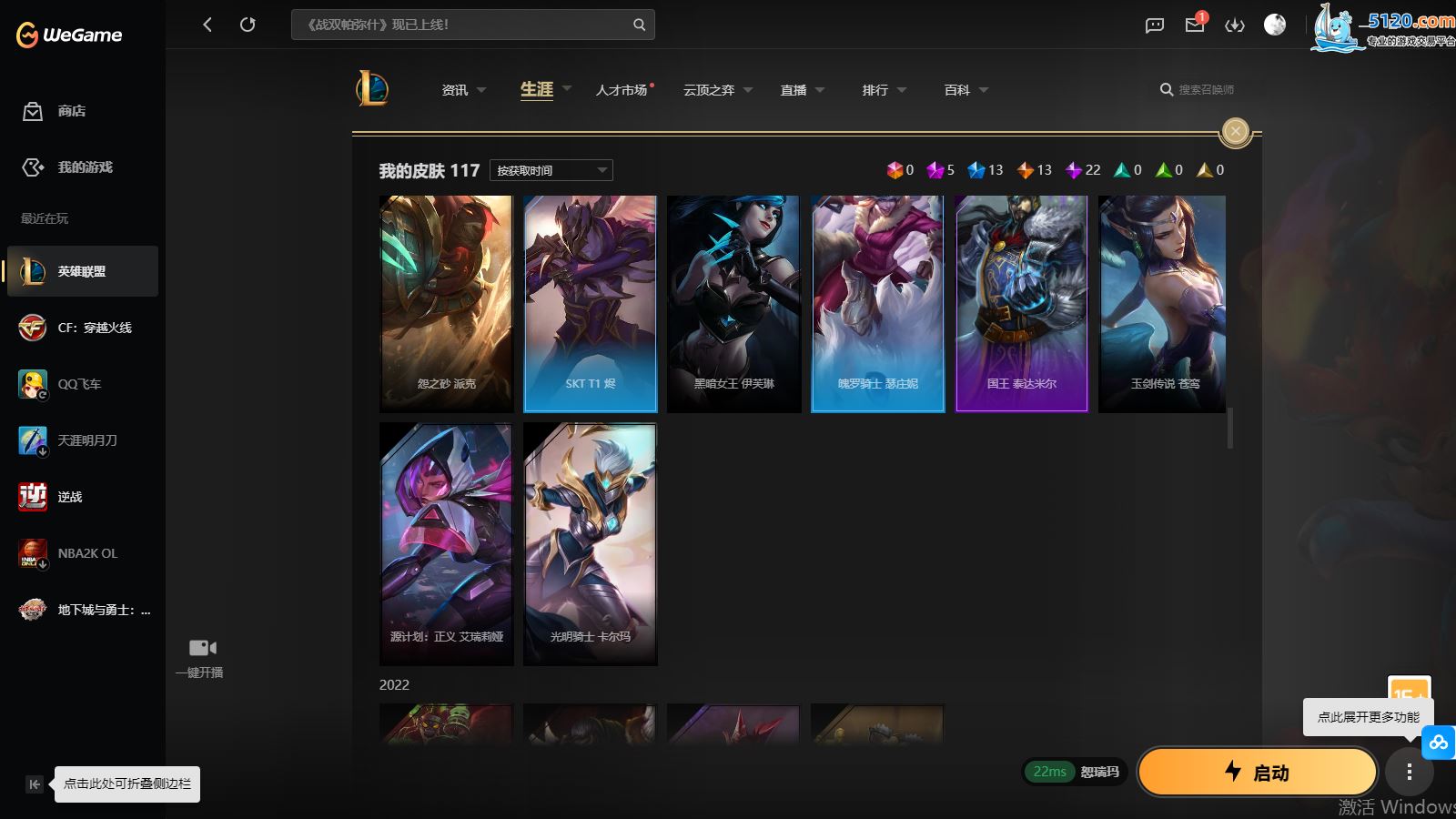Click the skin list vertical scrollbar
This screenshot has height=819, width=1456.
coord(1230,428)
